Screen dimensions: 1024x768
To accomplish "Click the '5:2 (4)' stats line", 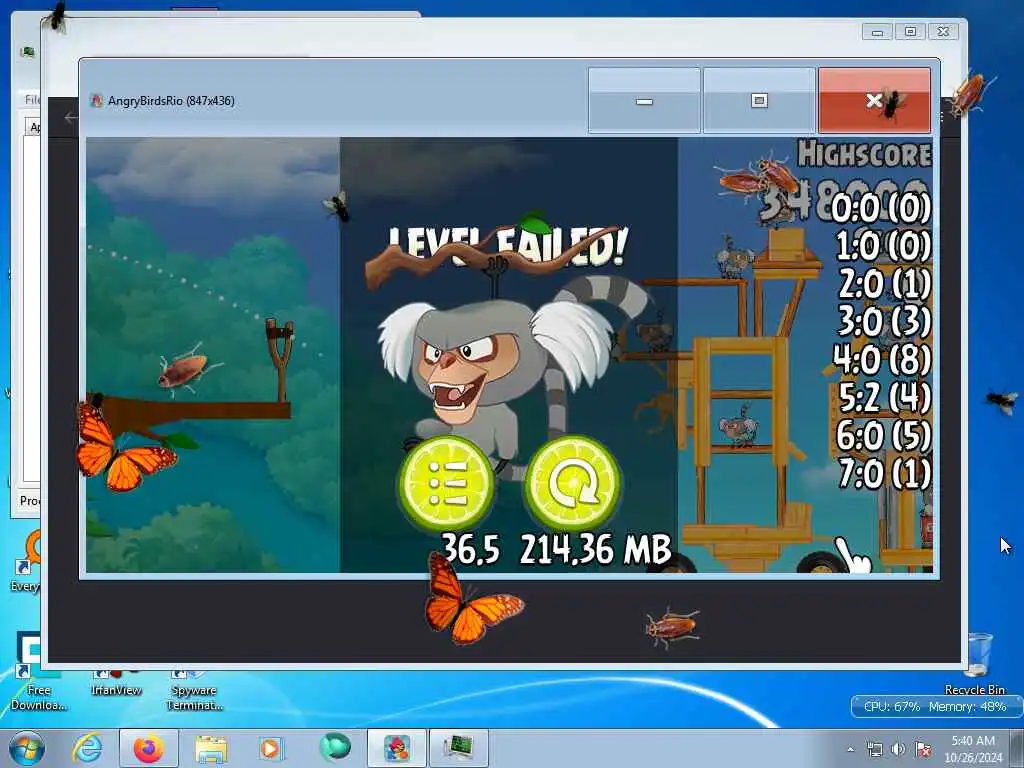I will pyautogui.click(x=885, y=397).
